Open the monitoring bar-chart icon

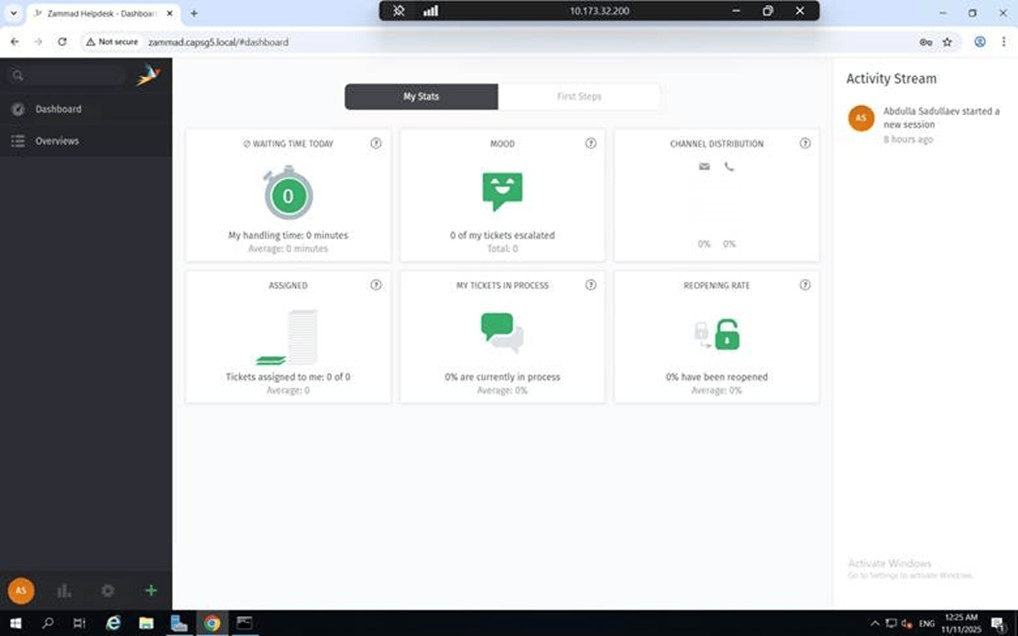point(63,590)
